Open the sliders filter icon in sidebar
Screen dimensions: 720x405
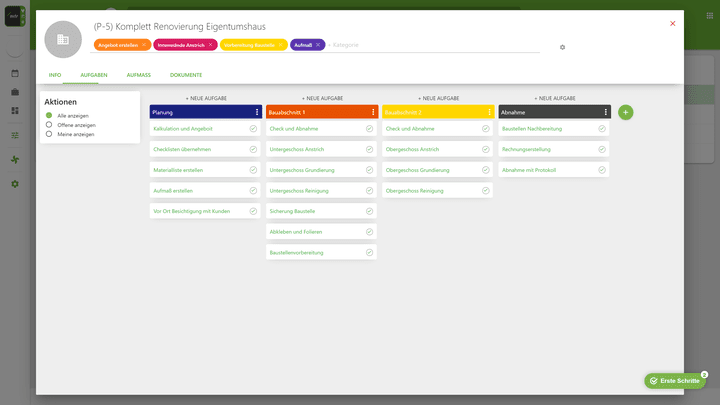(x=15, y=135)
